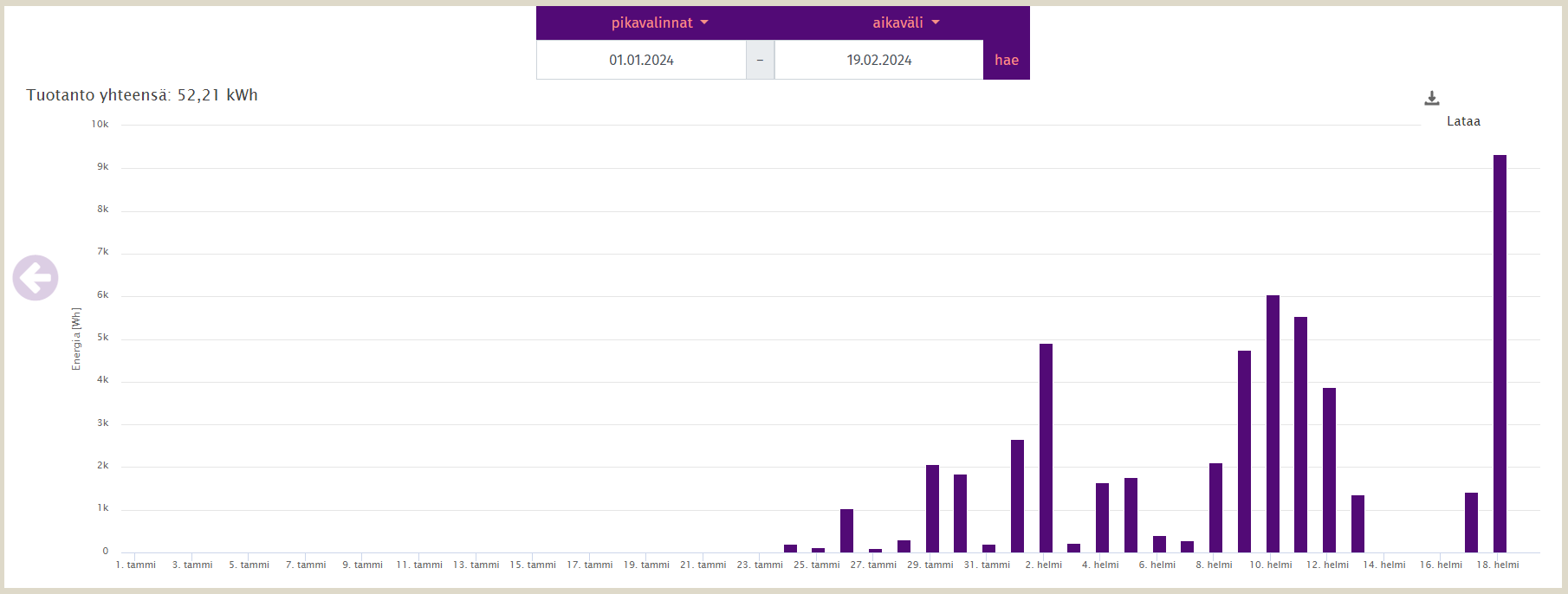Focus the end date field 19.02.2024
Screen dimensions: 1568x594
pyautogui.click(x=878, y=60)
